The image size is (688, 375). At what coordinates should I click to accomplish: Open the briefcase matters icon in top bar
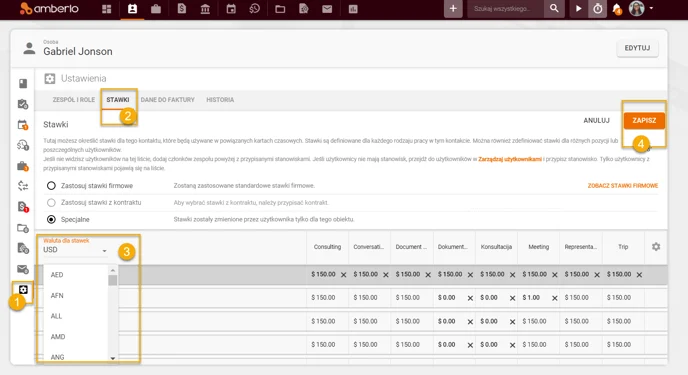156,9
